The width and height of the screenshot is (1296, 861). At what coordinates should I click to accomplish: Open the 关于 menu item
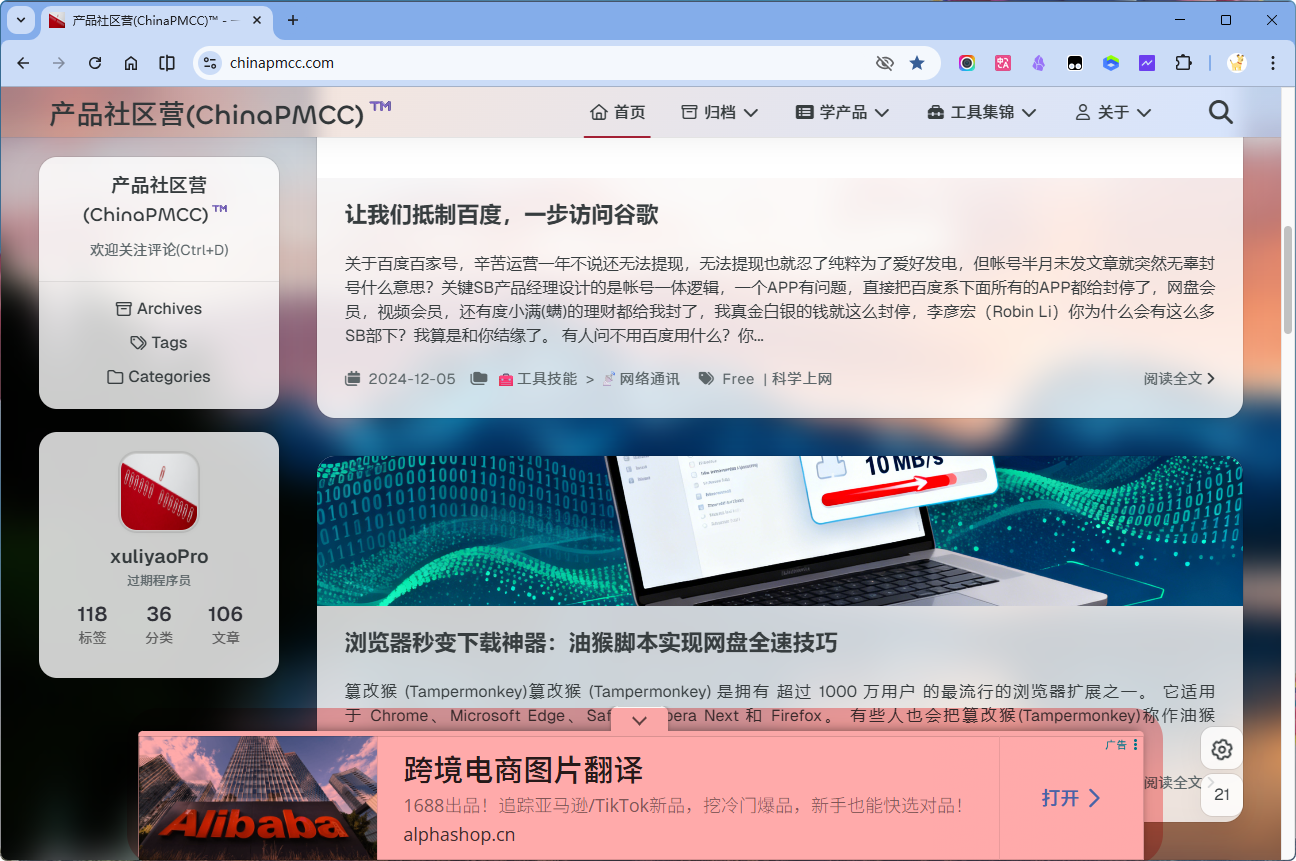coord(1112,112)
